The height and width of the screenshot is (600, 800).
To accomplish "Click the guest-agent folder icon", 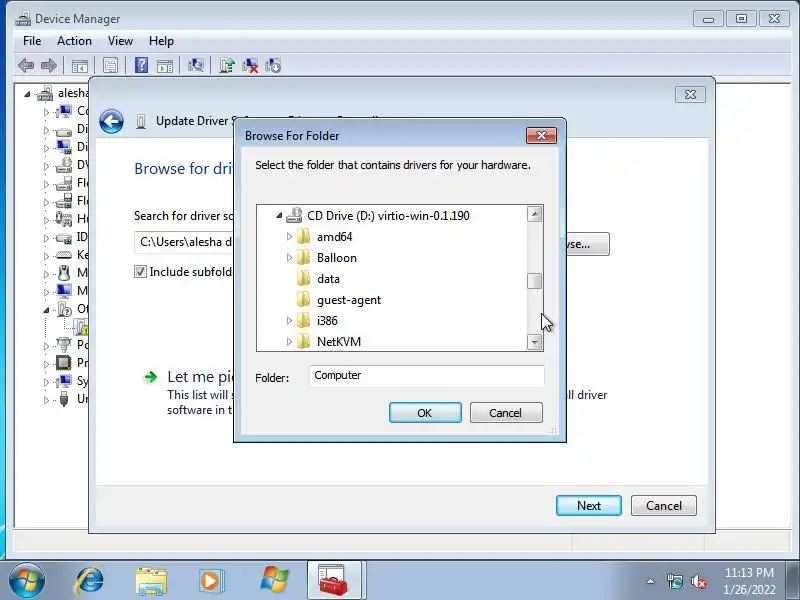I will (303, 299).
